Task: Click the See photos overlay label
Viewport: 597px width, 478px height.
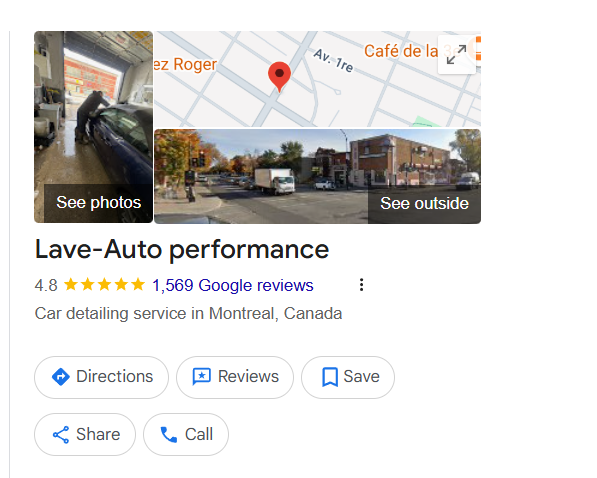Action: point(99,202)
